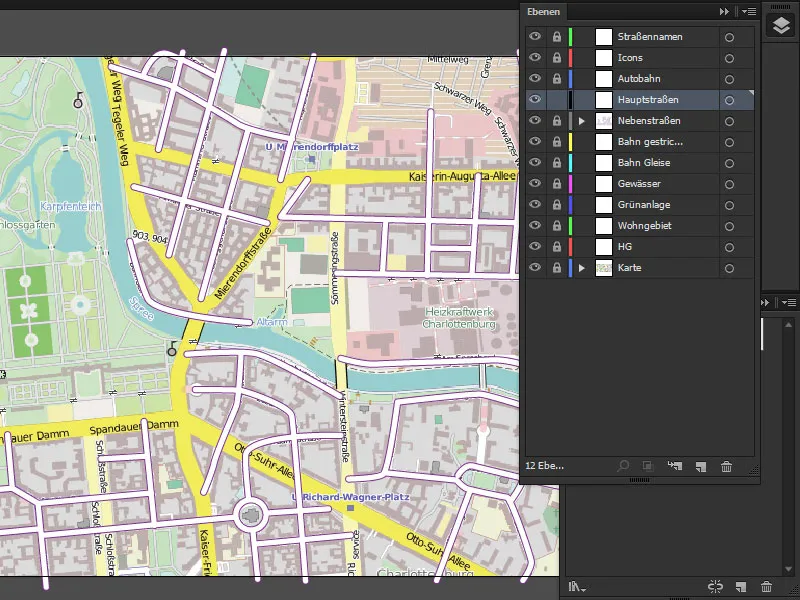This screenshot has width=800, height=600.
Task: Create a new sublayer in Ebenen panel
Action: pos(675,466)
